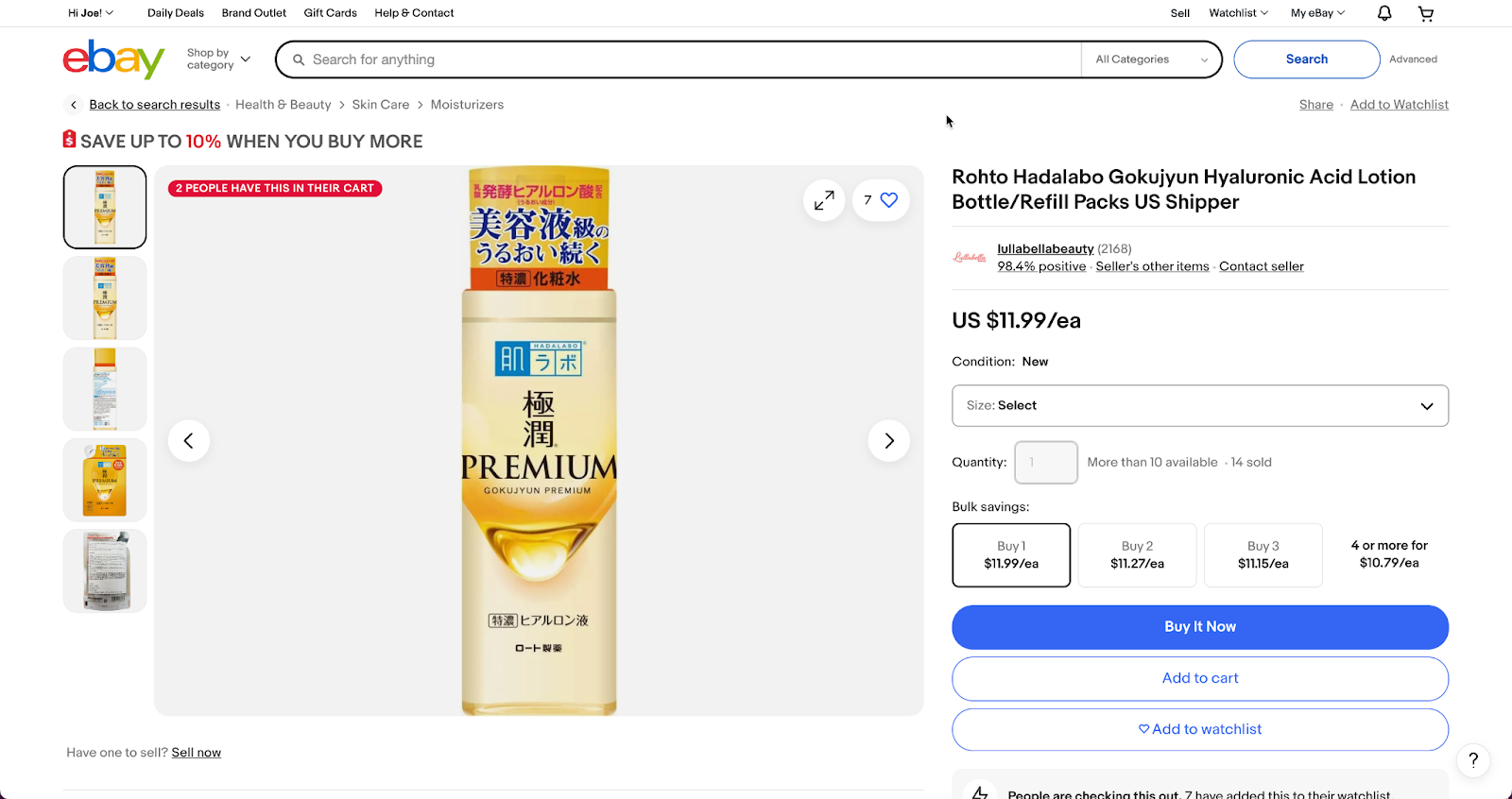
Task: Select the yellow refill pack thumbnail
Action: 105,480
